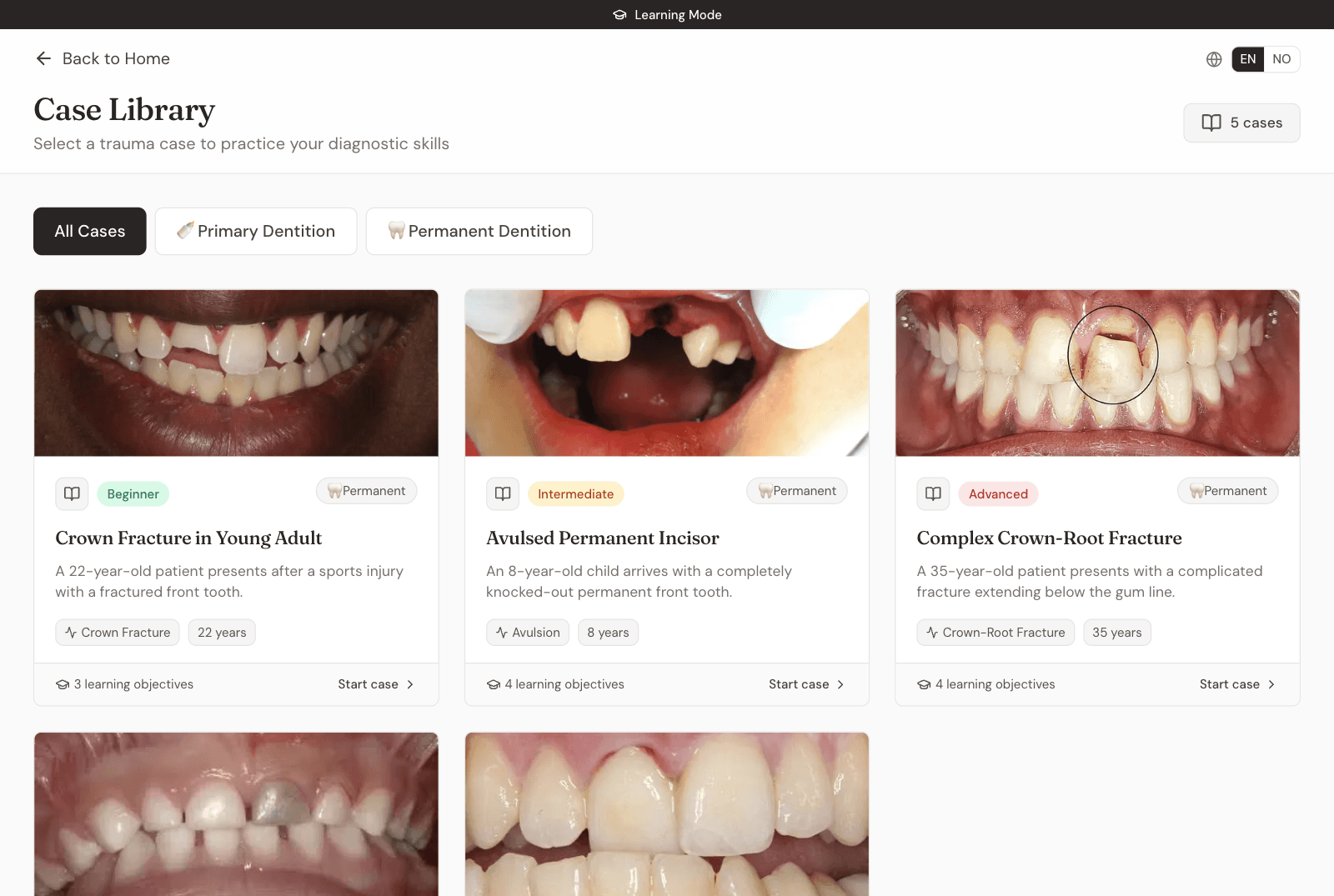Click the 8 years age tag
This screenshot has height=896, width=1334.
(x=608, y=633)
